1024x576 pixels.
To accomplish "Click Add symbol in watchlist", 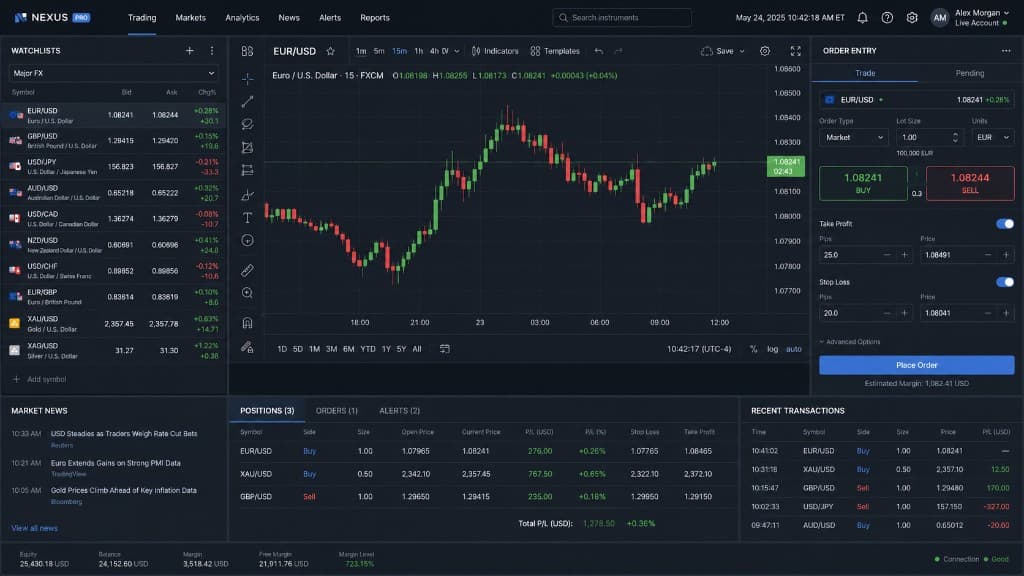I will [x=39, y=379].
